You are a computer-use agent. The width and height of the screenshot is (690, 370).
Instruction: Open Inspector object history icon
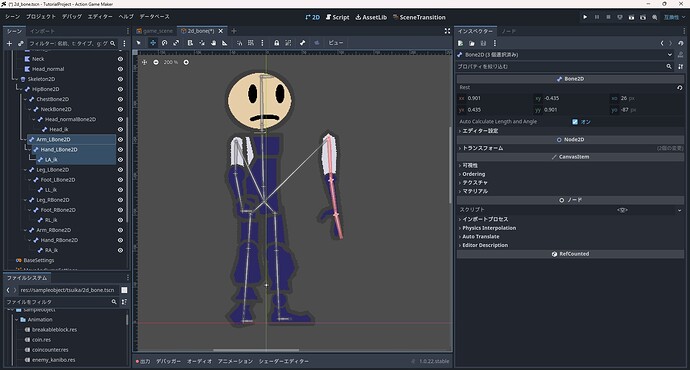pyautogui.click(x=681, y=43)
